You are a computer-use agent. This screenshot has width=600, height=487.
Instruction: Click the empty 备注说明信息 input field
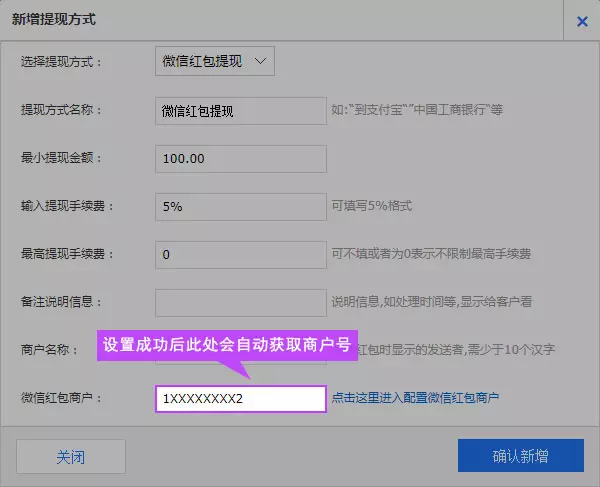click(x=241, y=303)
